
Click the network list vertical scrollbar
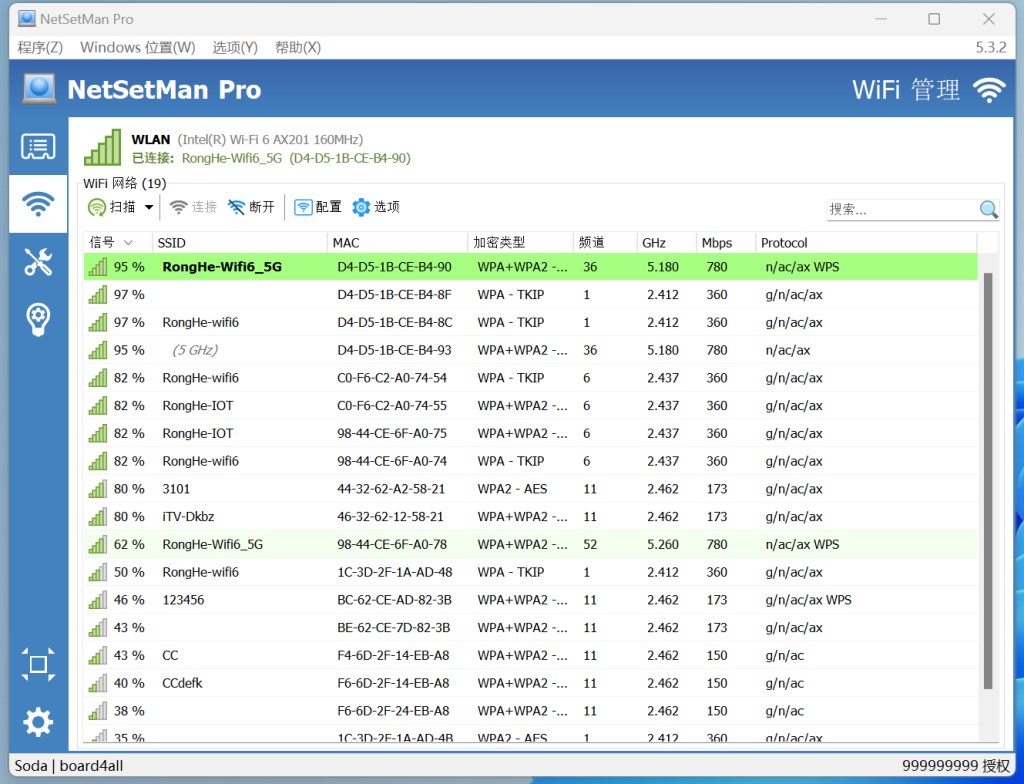click(987, 480)
